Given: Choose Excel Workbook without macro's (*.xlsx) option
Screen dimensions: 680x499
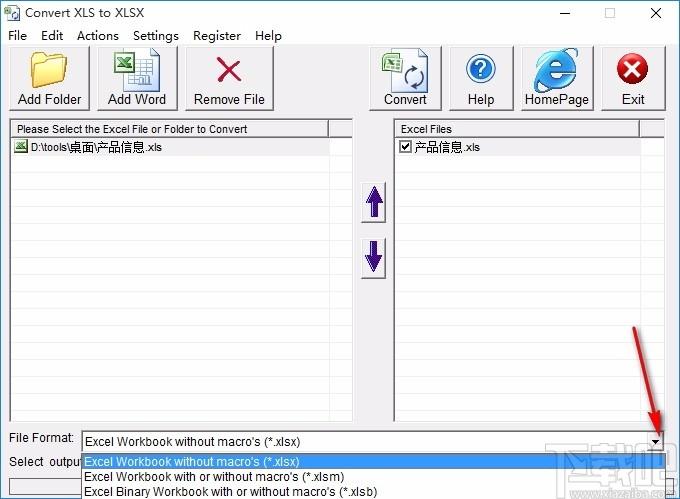Looking at the screenshot, I should [373, 462].
